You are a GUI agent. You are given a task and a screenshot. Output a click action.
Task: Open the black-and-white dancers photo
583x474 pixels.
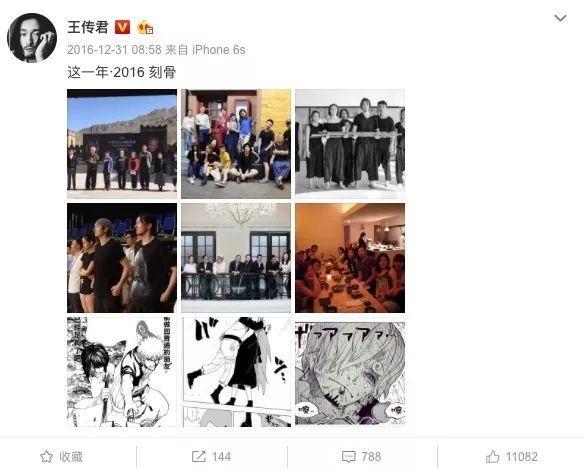350,144
